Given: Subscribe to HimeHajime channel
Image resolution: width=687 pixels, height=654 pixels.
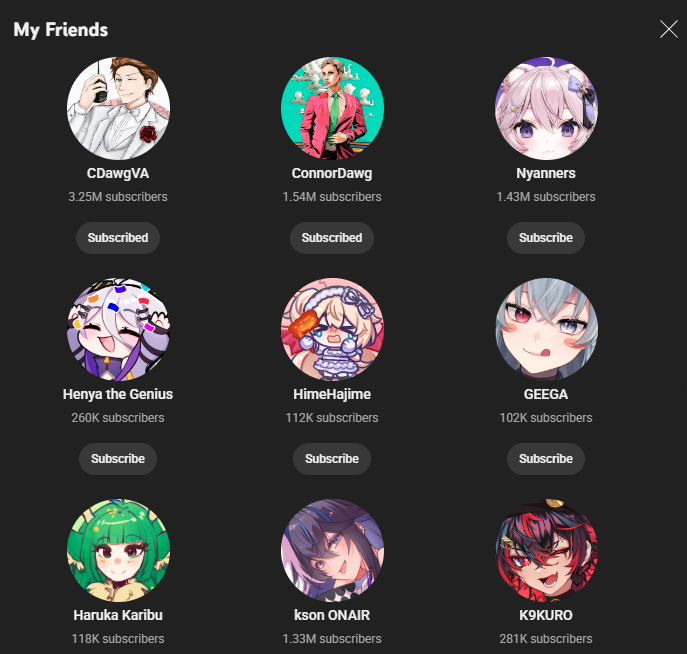Looking at the screenshot, I should pyautogui.click(x=332, y=459).
